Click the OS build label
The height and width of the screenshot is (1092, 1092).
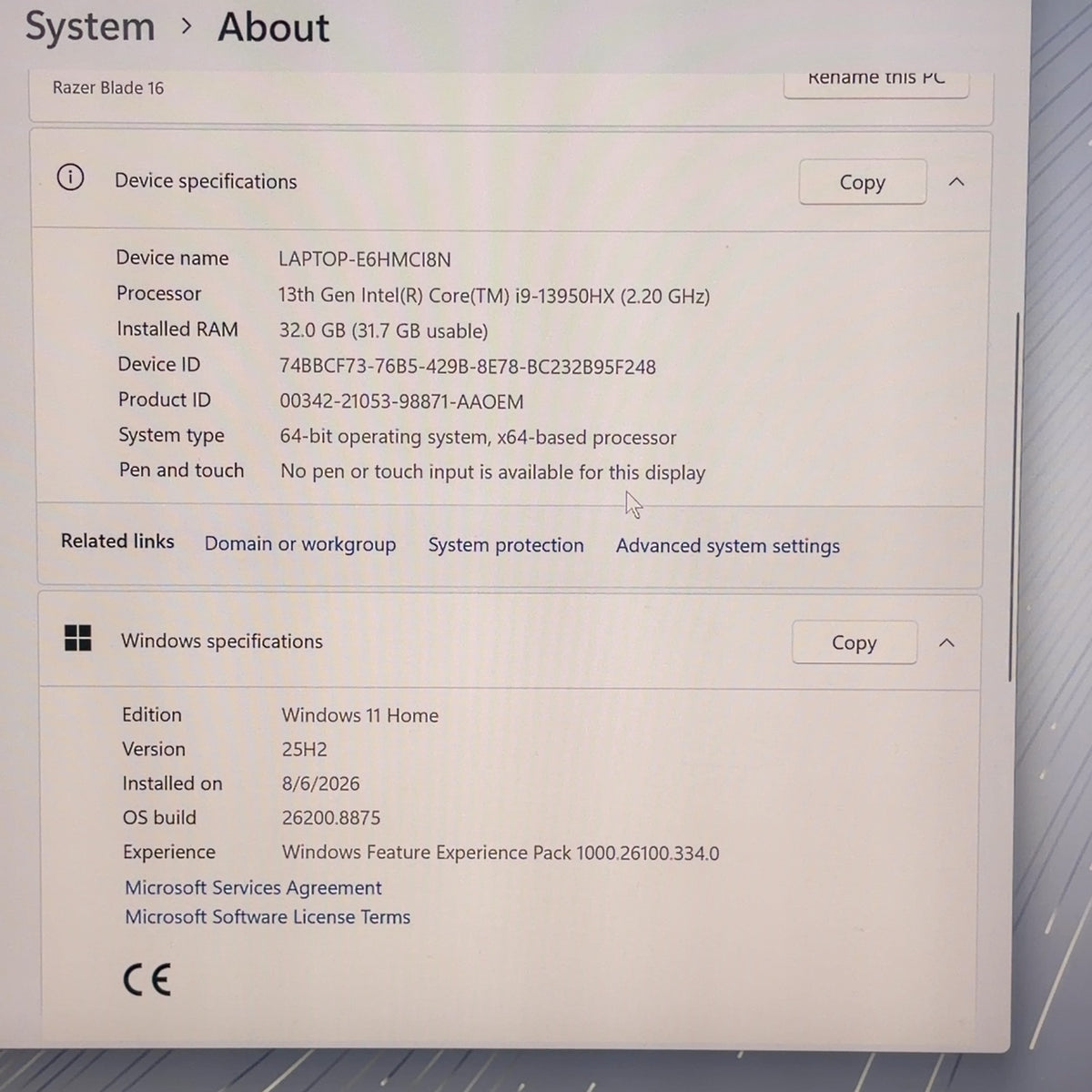pos(159,817)
